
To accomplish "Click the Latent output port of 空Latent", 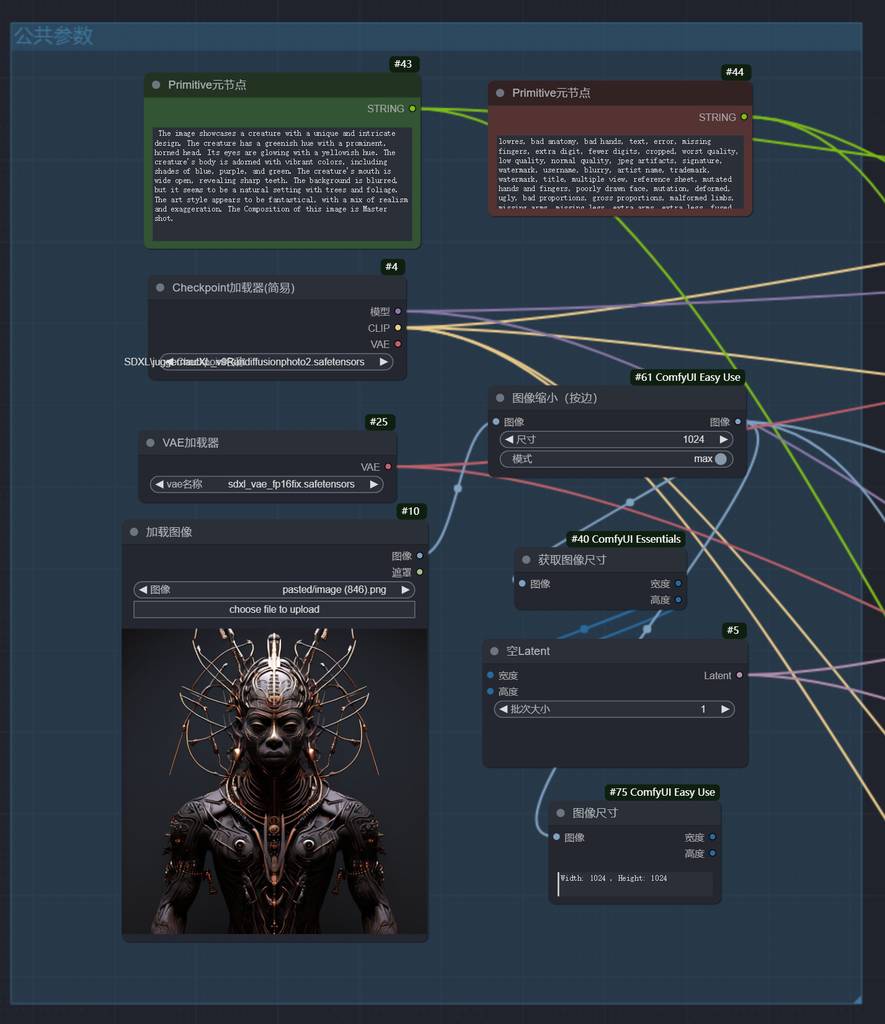I will coord(739,676).
